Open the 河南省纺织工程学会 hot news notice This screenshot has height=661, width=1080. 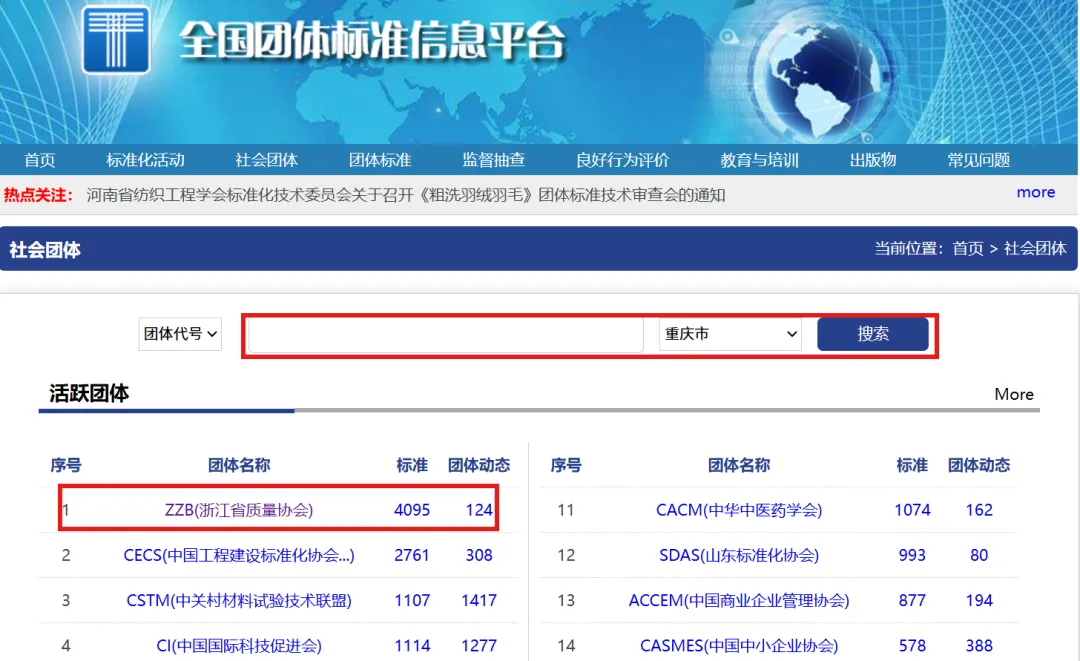pyautogui.click(x=406, y=195)
